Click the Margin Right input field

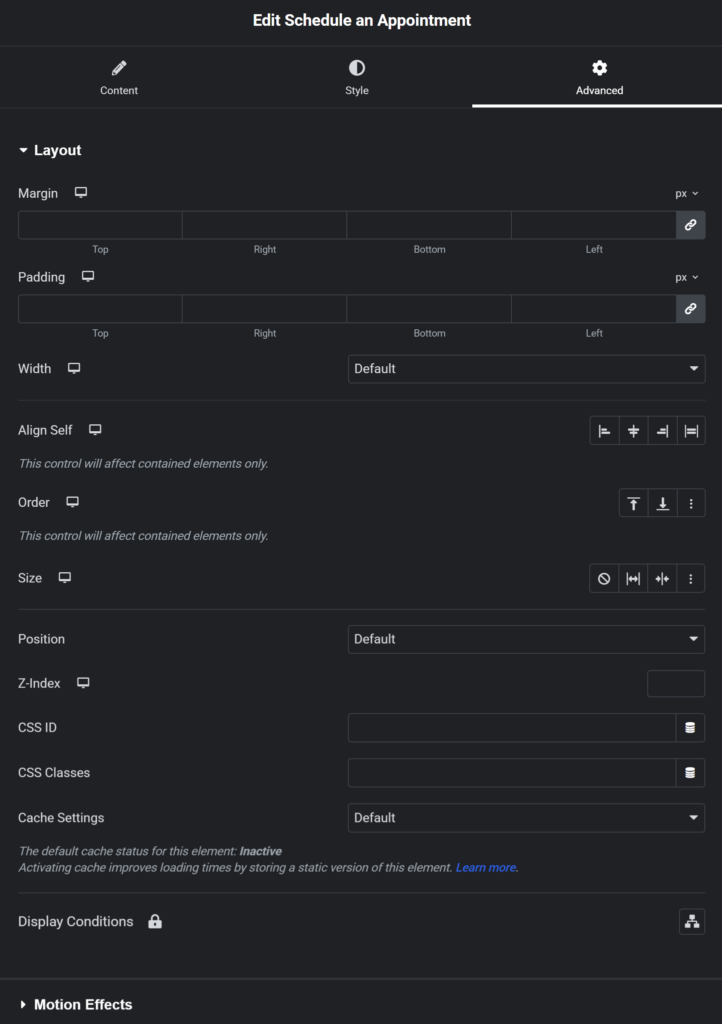pyautogui.click(x=264, y=225)
